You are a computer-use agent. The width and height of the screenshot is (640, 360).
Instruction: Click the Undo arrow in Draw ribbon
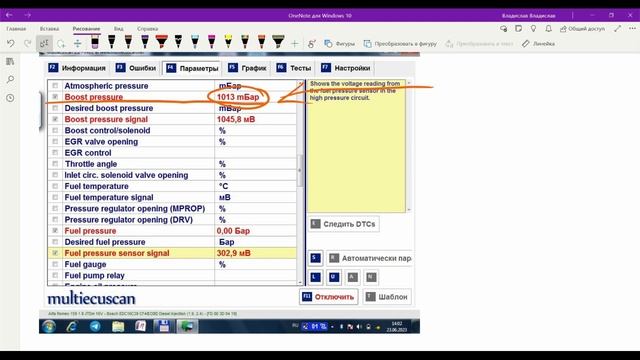[x=11, y=43]
